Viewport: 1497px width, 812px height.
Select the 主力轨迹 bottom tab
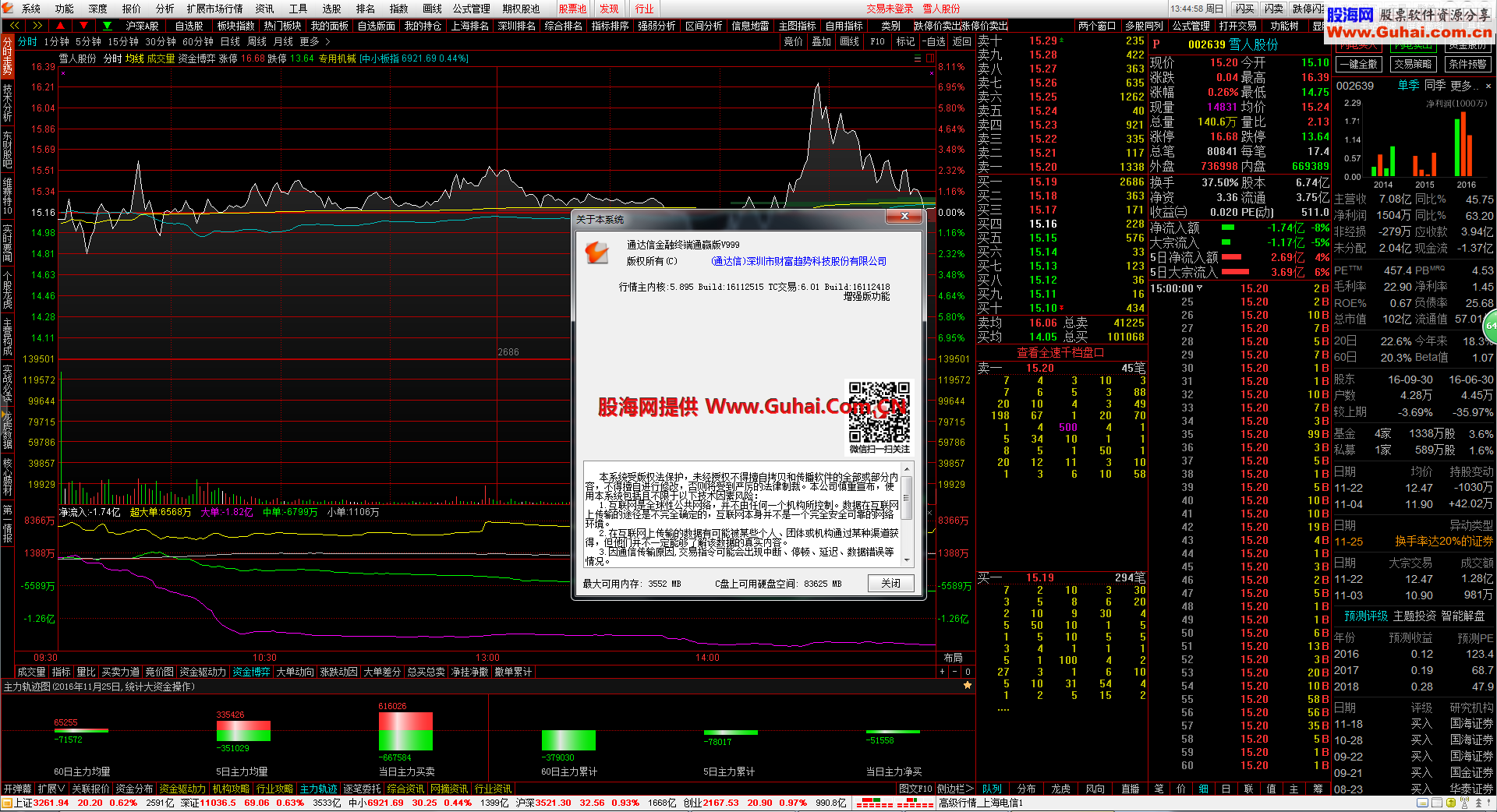coord(318,789)
